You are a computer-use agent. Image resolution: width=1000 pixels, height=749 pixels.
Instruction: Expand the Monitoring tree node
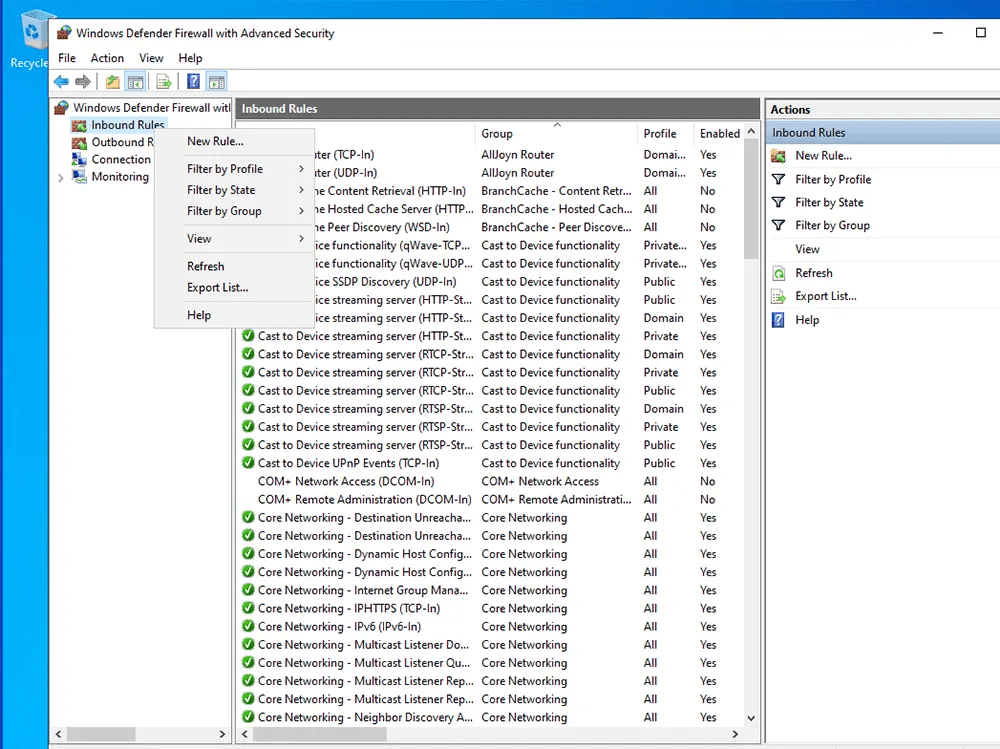[59, 177]
